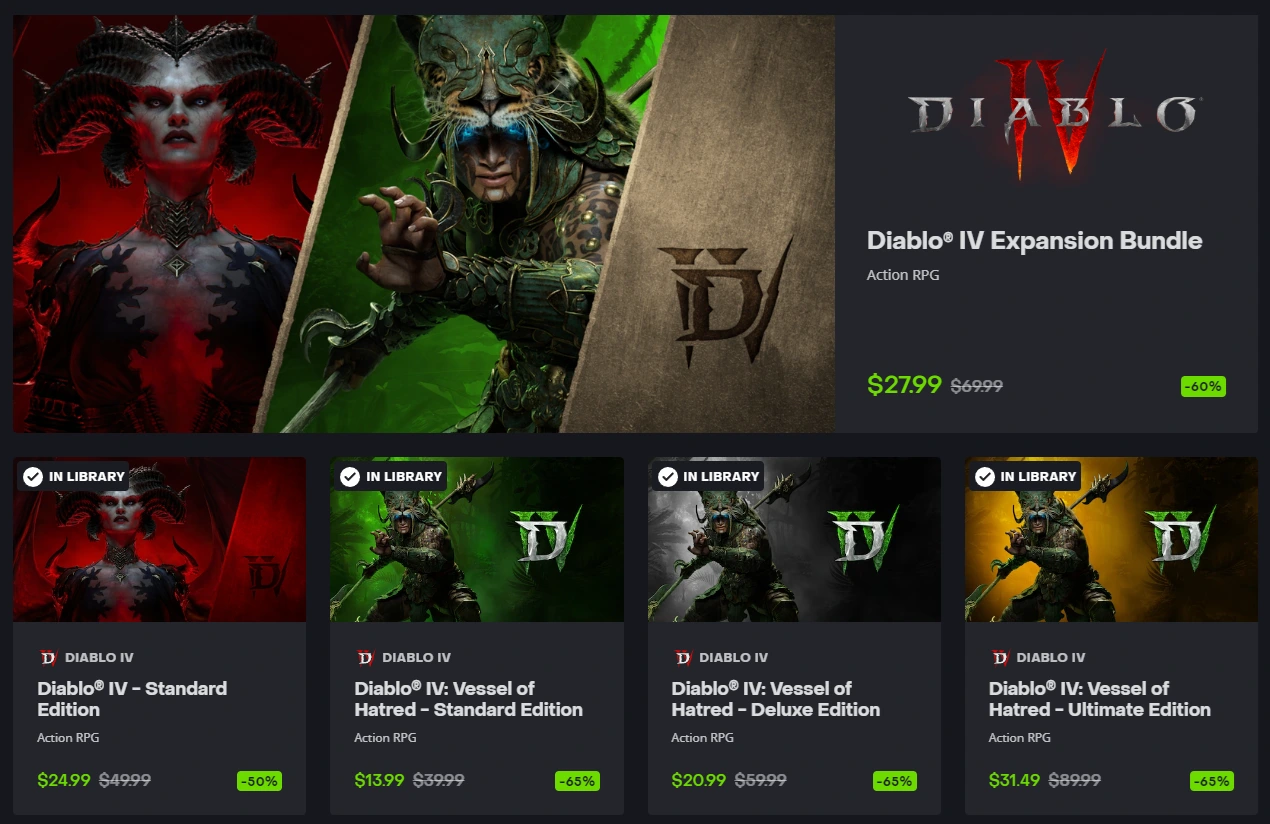Click the In Library checkmark on Vessel of Hatred Standard
Screen dimensions: 1270x824
tap(350, 476)
